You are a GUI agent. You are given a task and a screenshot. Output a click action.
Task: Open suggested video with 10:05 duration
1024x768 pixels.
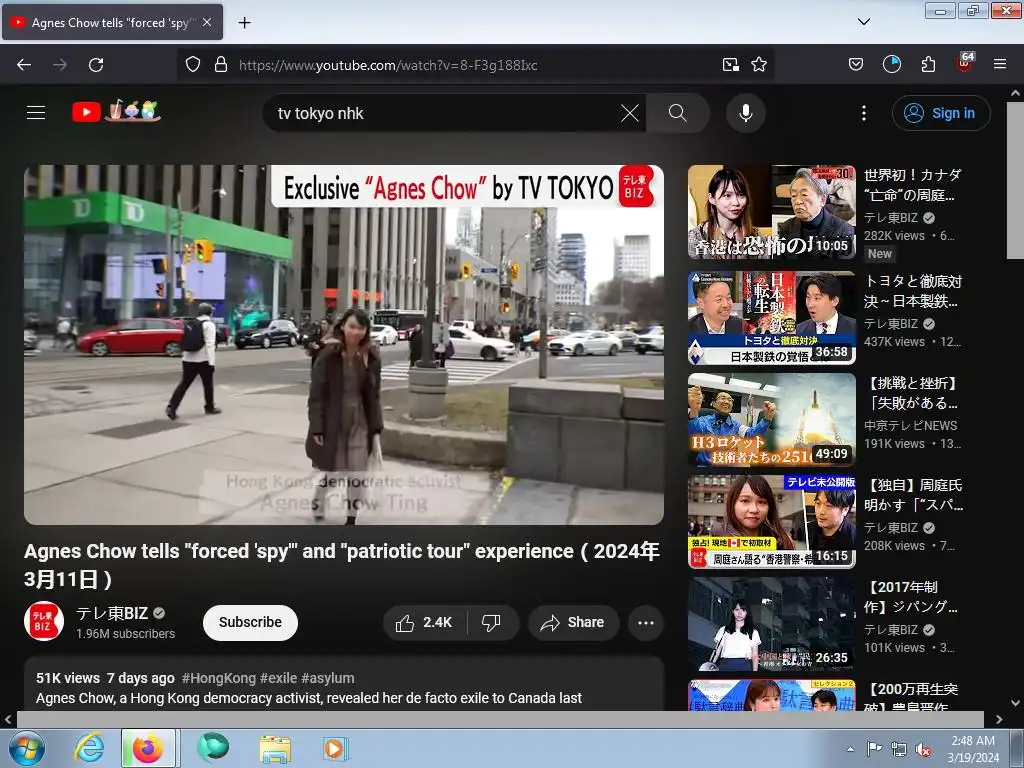(x=771, y=212)
